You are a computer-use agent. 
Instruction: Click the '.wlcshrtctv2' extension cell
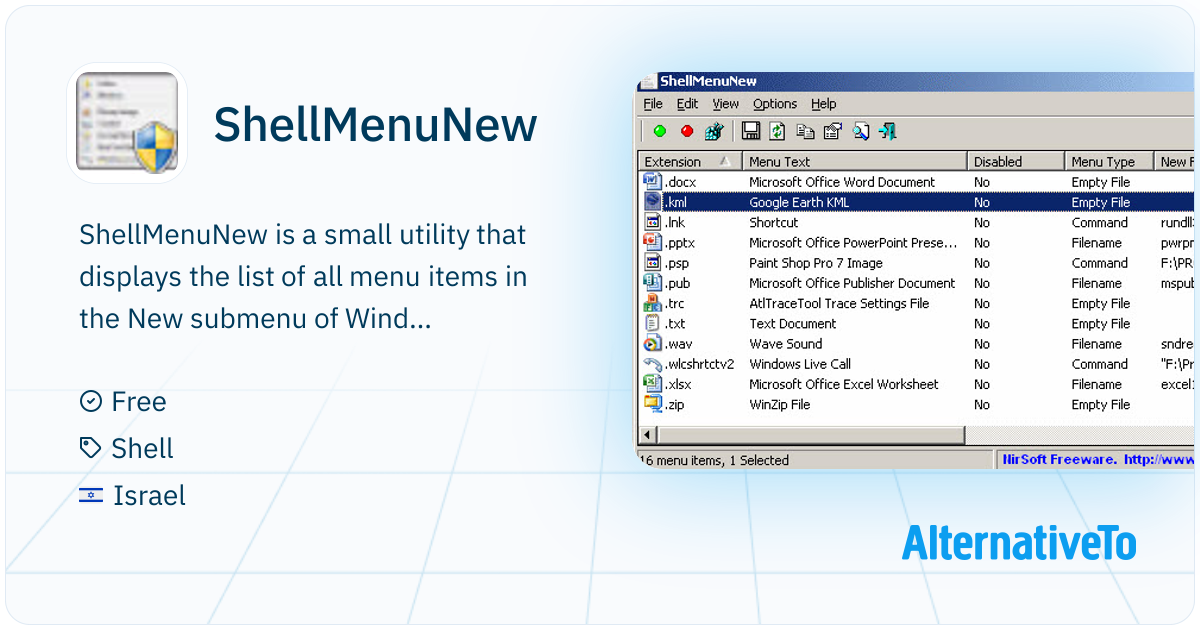(x=700, y=364)
